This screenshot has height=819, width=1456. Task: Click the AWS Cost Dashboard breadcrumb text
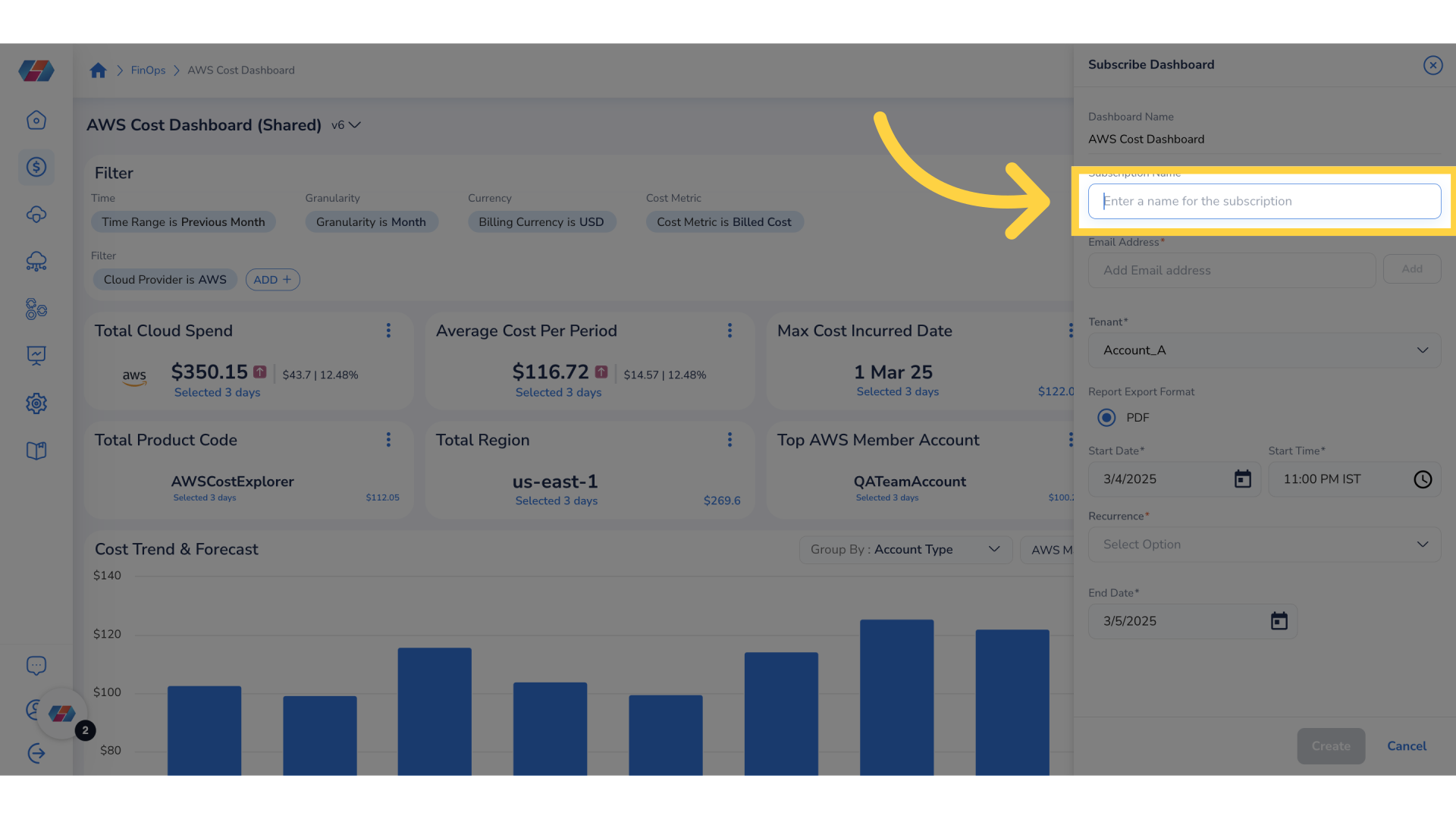240,71
